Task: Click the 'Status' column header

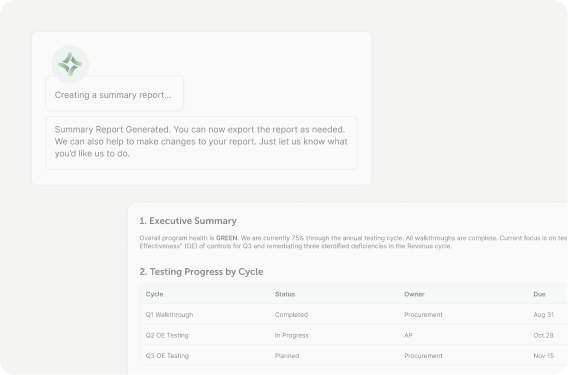Action: [x=285, y=294]
